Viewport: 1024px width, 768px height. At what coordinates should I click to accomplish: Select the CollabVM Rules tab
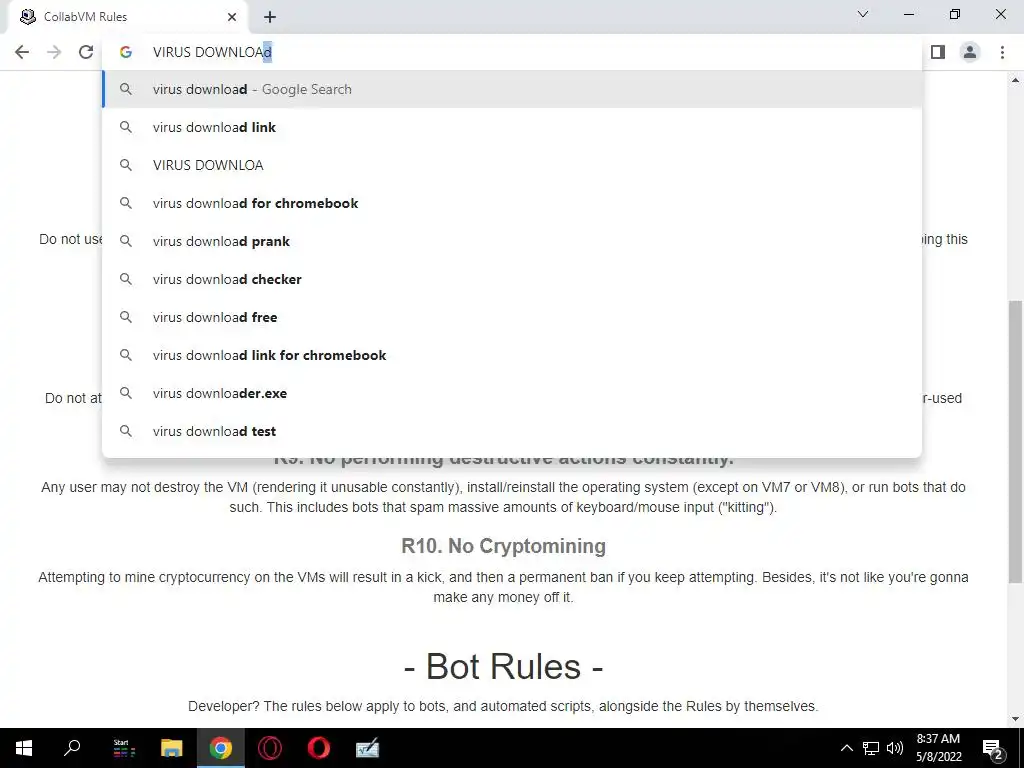127,17
